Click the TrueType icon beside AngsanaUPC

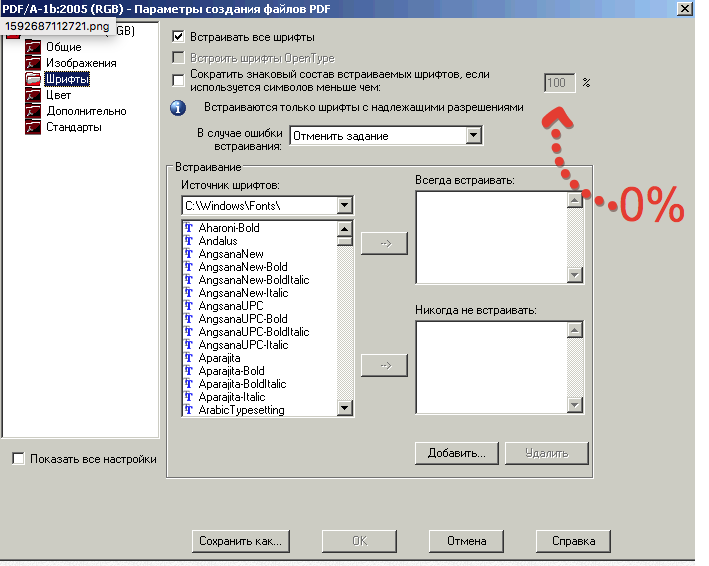click(x=189, y=306)
